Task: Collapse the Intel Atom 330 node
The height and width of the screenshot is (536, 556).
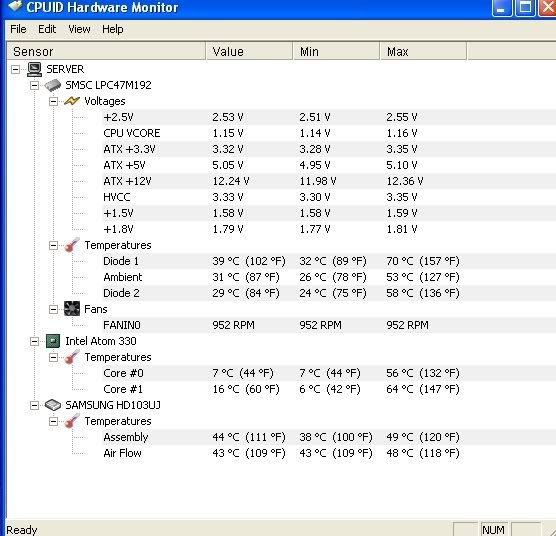Action: pyautogui.click(x=34, y=341)
